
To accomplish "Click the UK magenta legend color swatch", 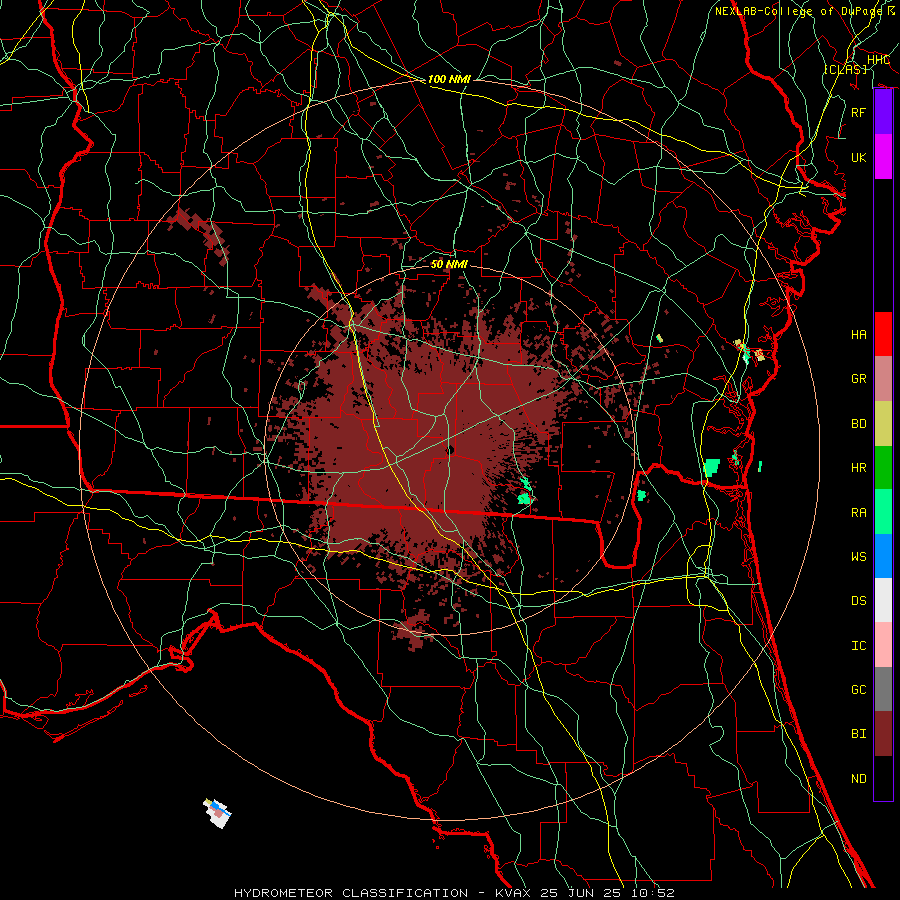I will 883,157.
